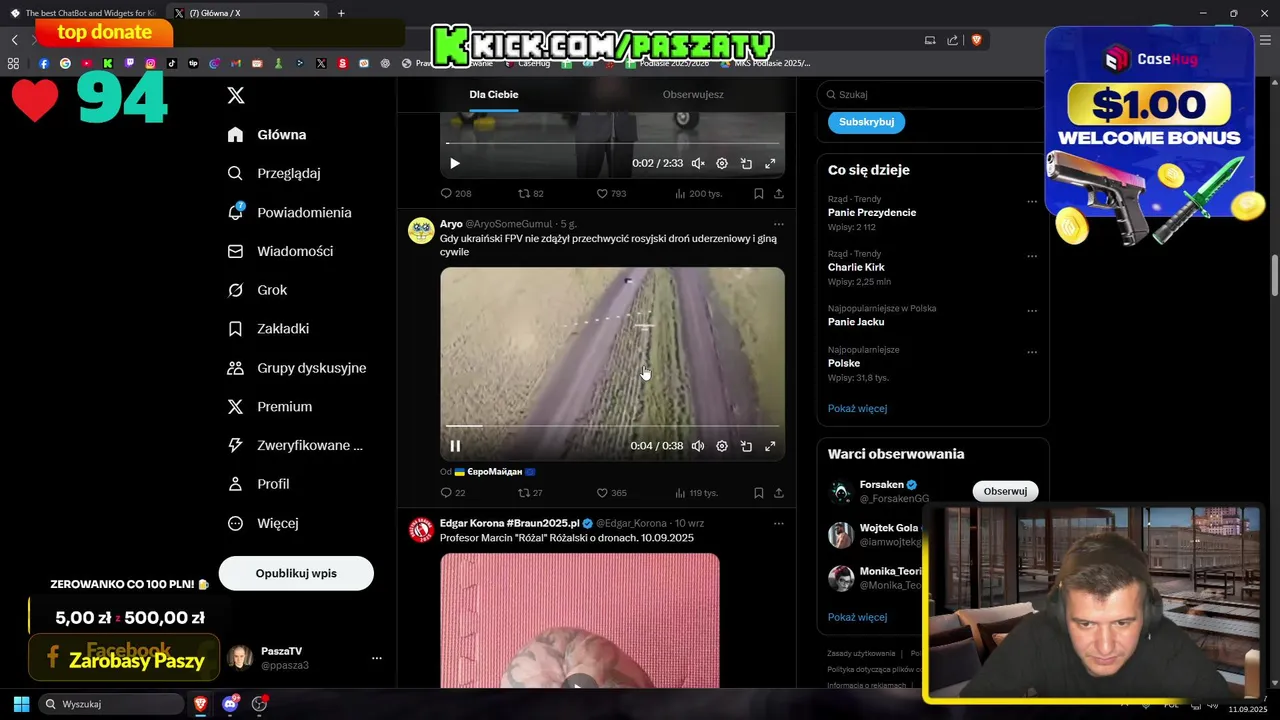Viewport: 1280px width, 720px height.
Task: Repost Aryo post with 27 reposts
Action: coord(530,493)
